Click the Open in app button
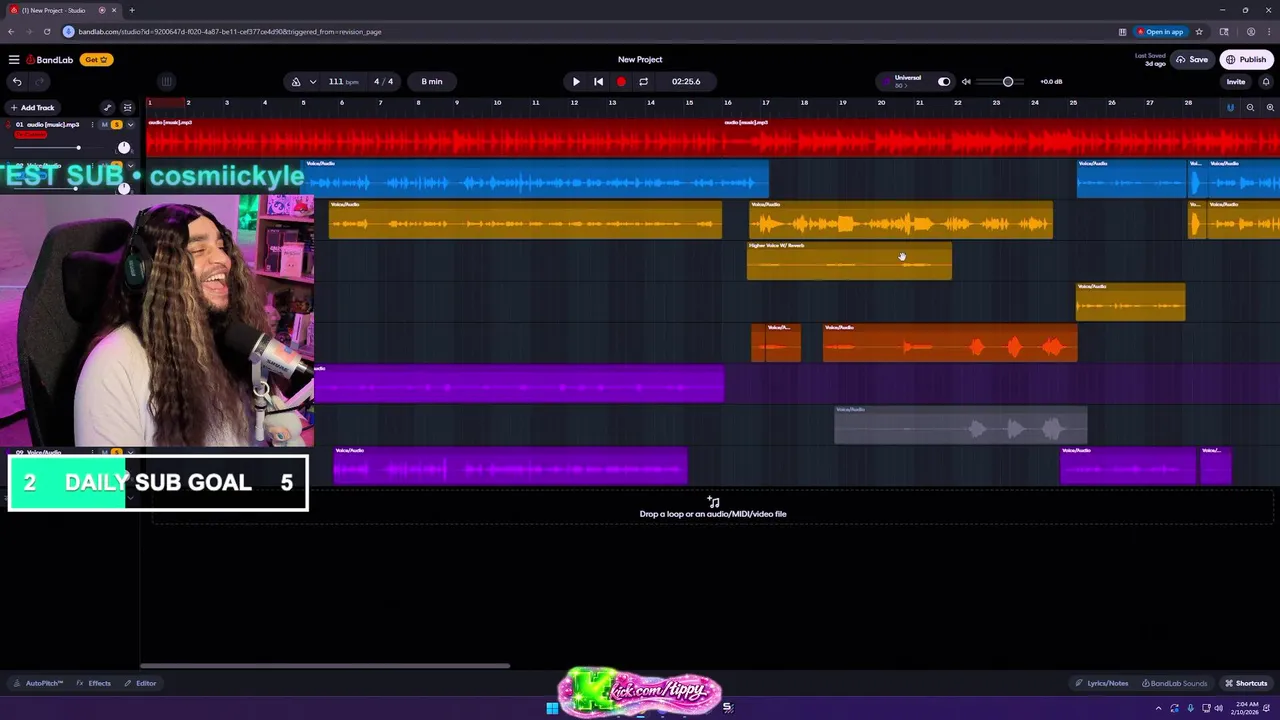 point(1160,32)
